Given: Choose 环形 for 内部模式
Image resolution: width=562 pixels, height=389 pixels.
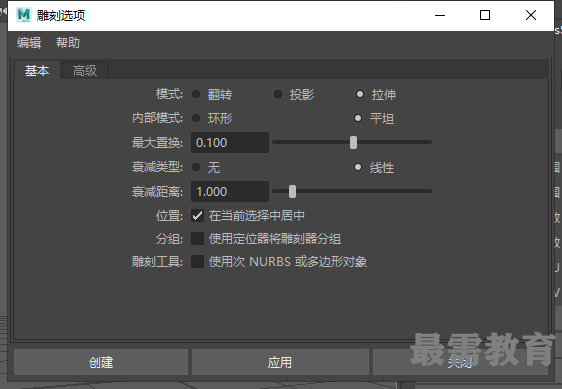Looking at the screenshot, I should 196,118.
